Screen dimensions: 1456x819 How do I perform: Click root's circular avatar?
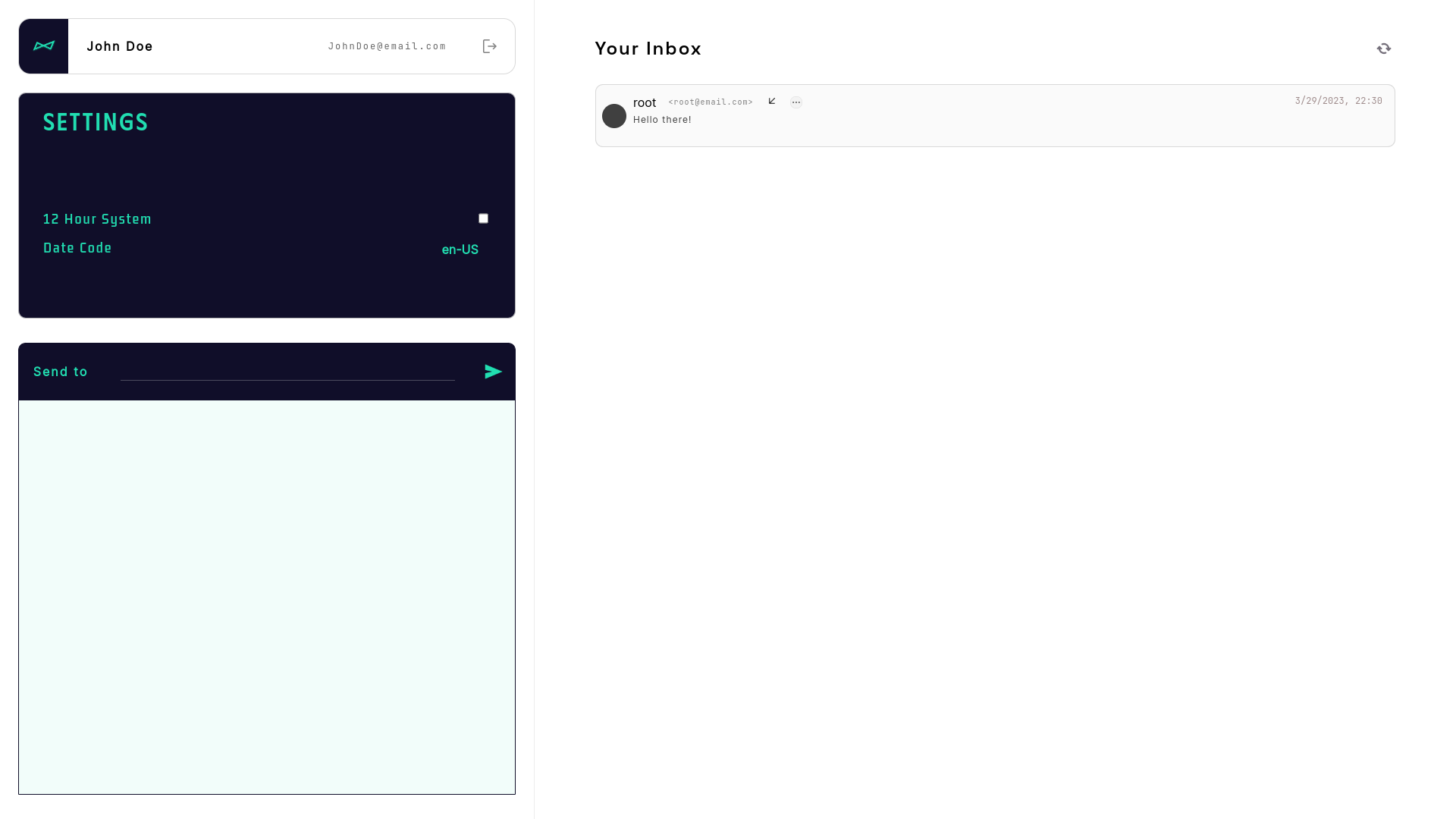tap(614, 116)
